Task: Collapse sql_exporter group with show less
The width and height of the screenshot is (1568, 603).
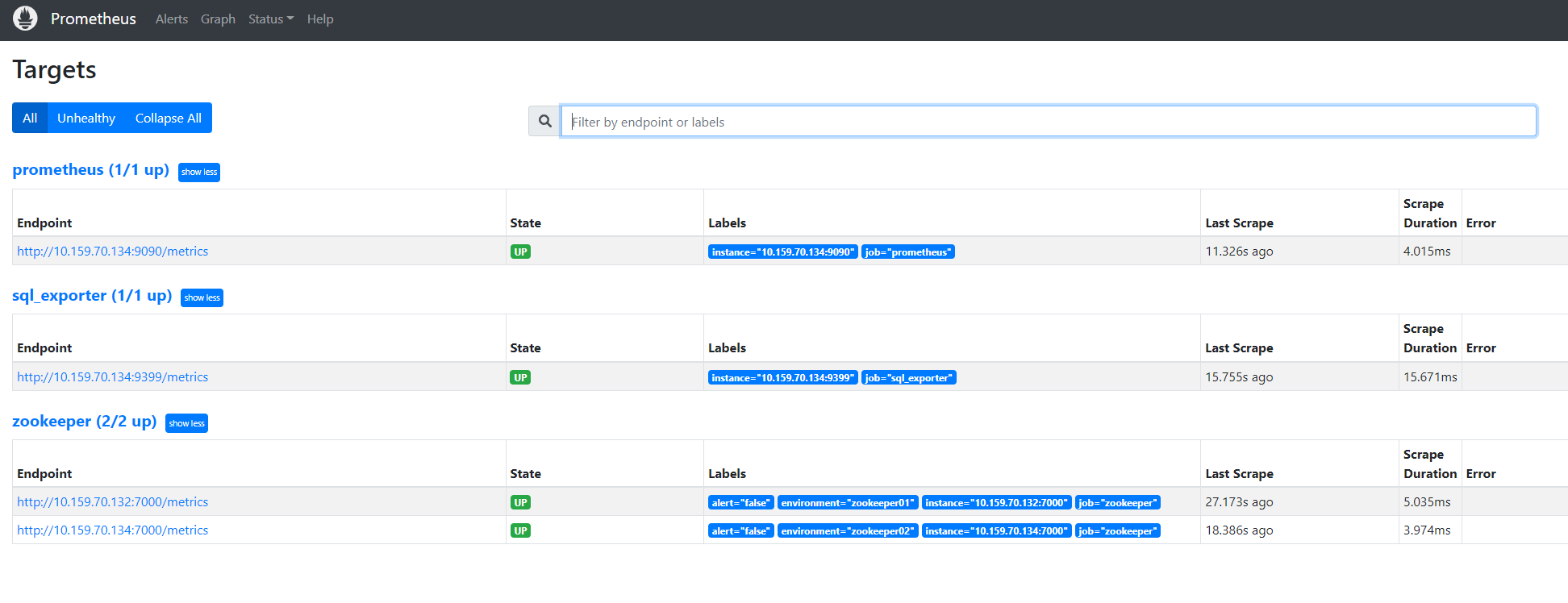Action: pyautogui.click(x=202, y=297)
